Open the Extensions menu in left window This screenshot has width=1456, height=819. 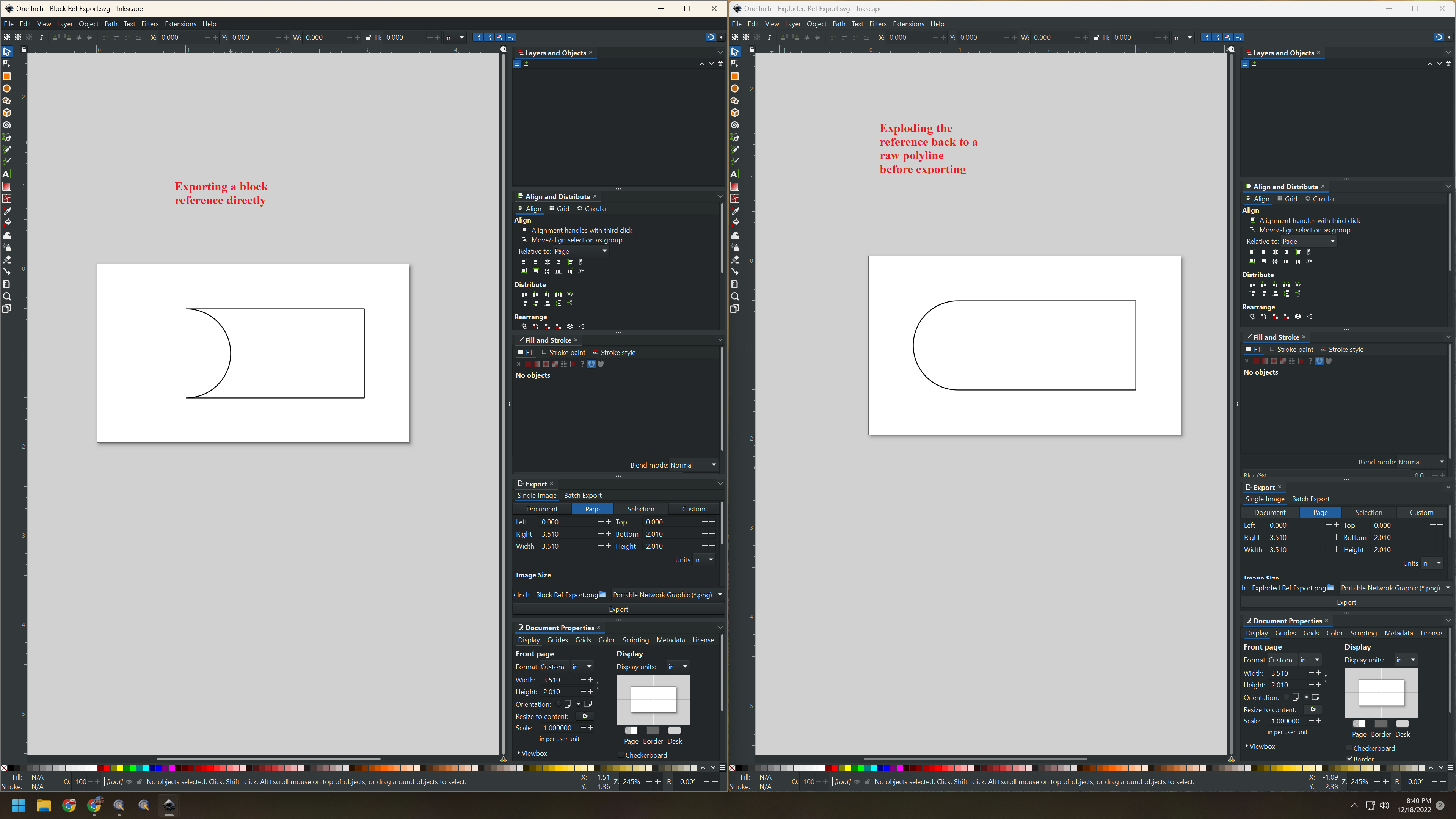click(180, 24)
